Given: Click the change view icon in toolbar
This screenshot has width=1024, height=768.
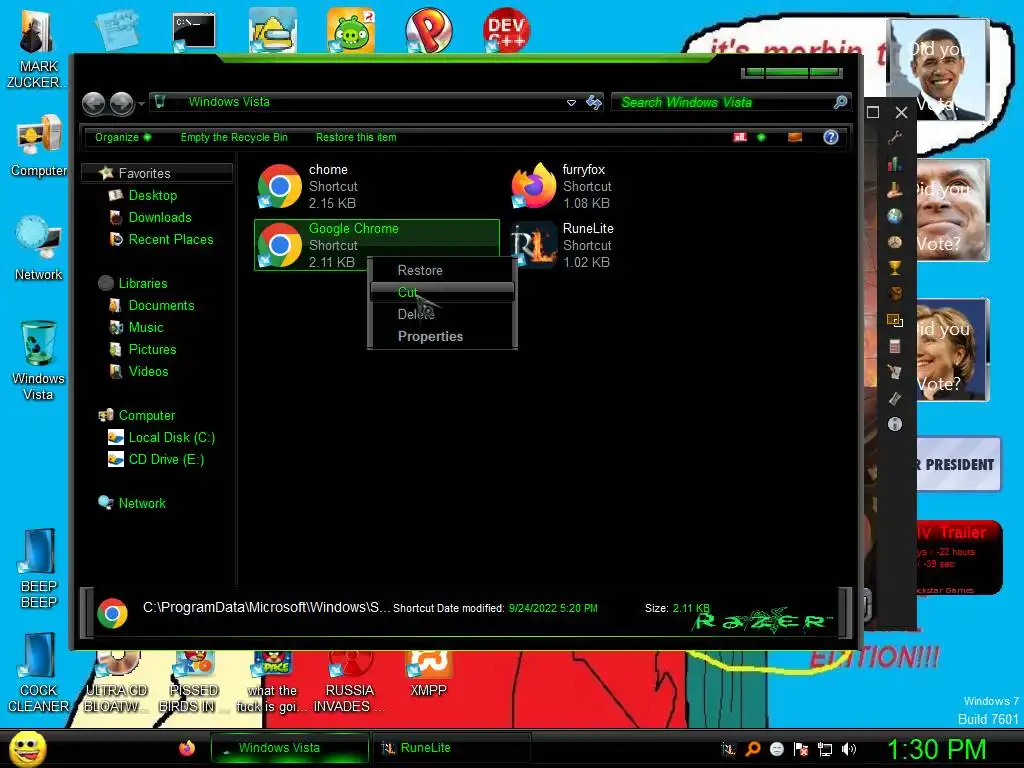Looking at the screenshot, I should 740,137.
